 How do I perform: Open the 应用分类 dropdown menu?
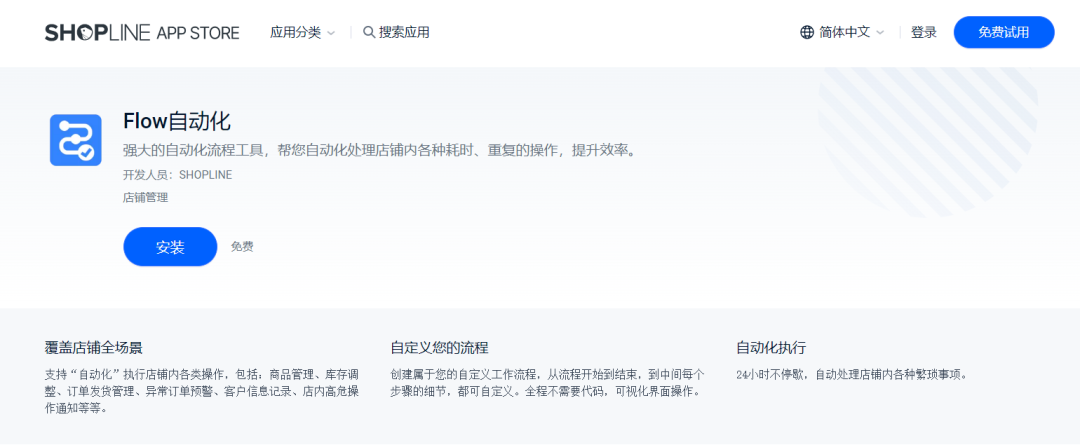302,32
